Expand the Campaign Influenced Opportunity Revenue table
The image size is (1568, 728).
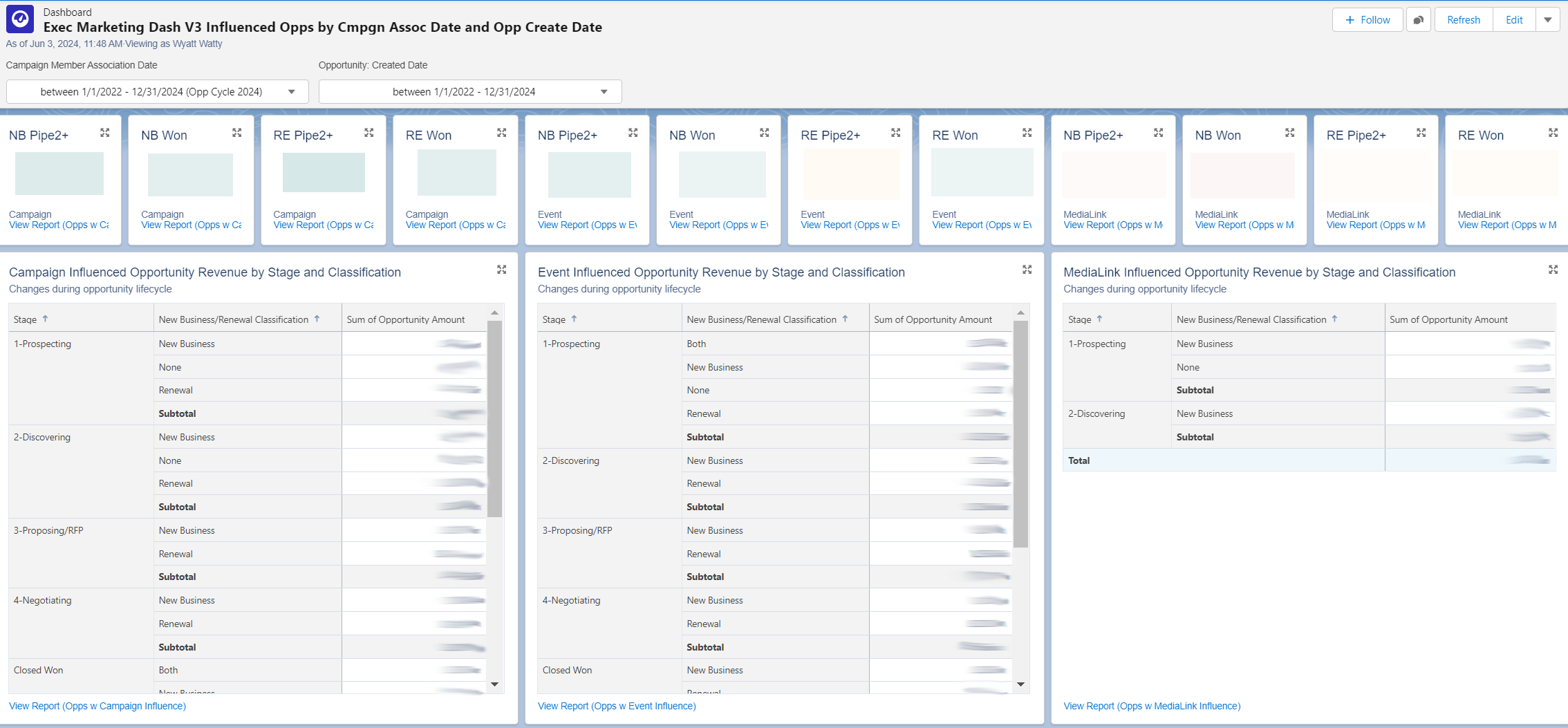tap(502, 270)
